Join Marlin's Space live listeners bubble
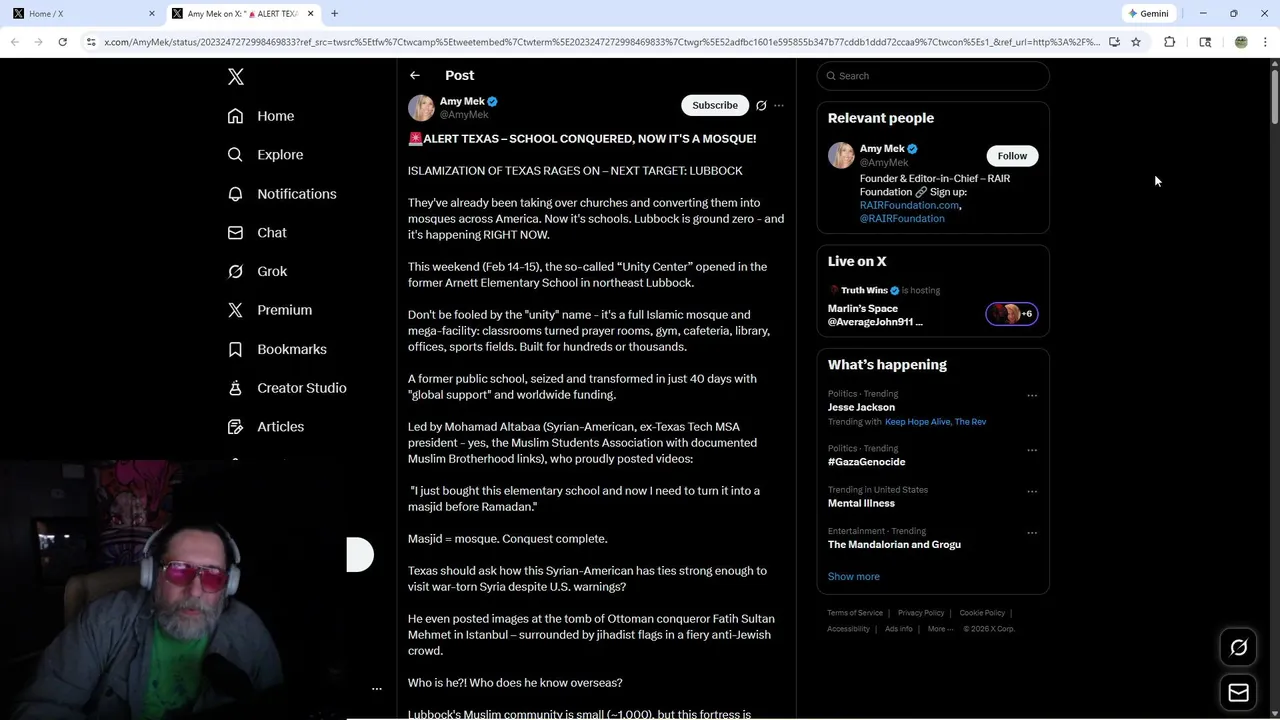The height and width of the screenshot is (720, 1280). coord(1012,314)
